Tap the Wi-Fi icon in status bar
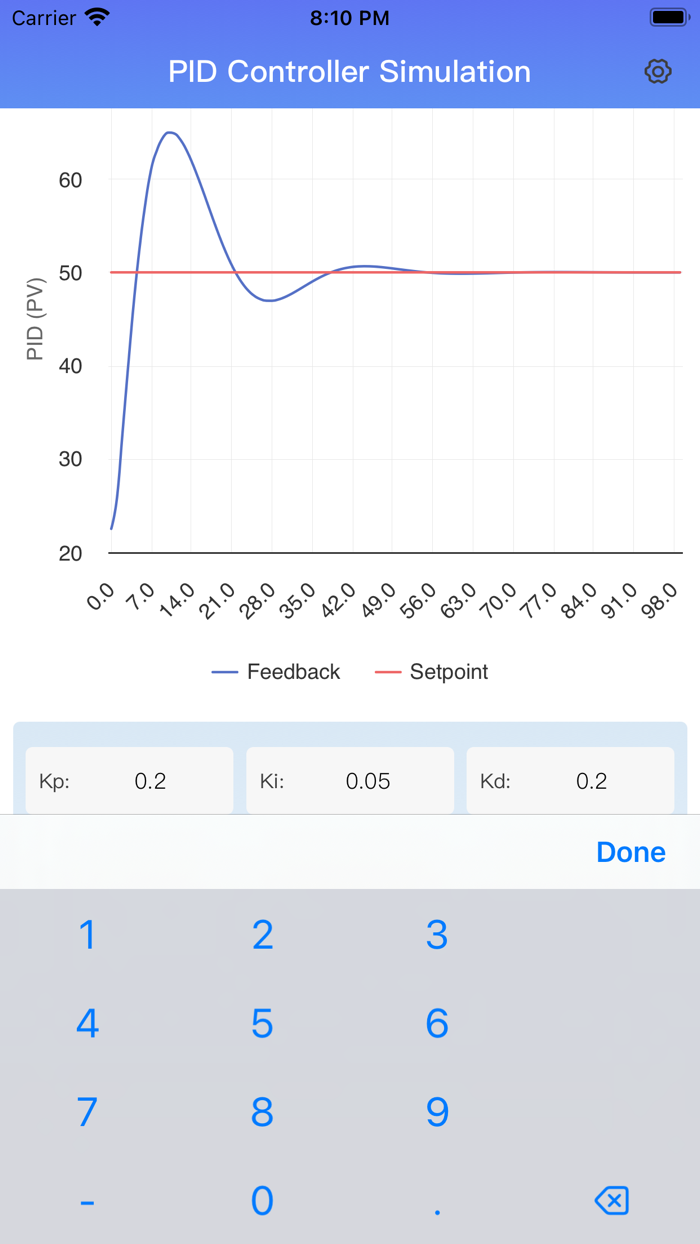The width and height of the screenshot is (700, 1244). (x=96, y=16)
